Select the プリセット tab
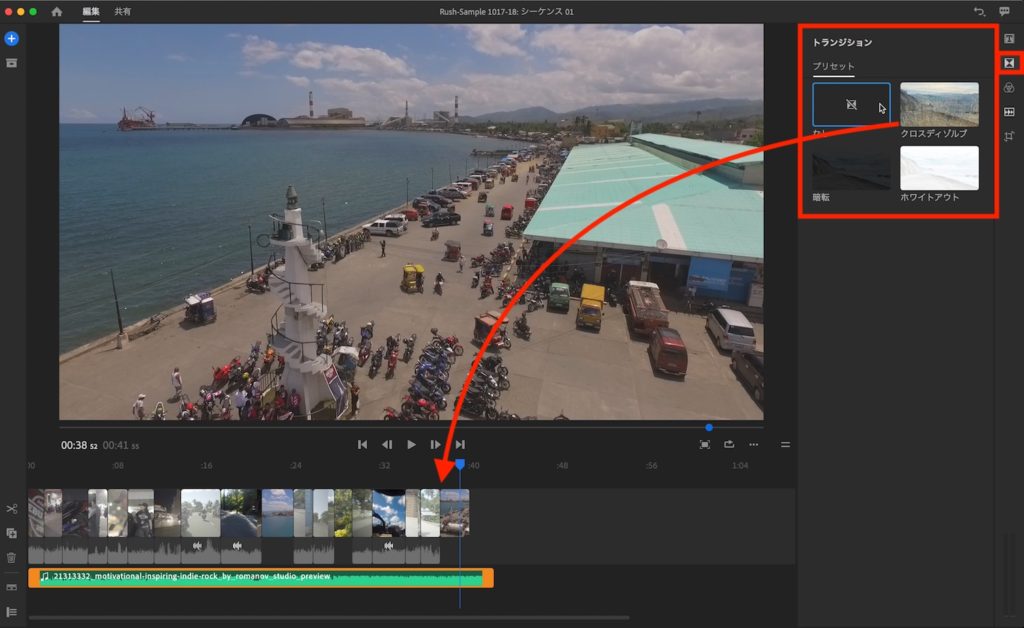The width and height of the screenshot is (1024, 628). coord(833,66)
